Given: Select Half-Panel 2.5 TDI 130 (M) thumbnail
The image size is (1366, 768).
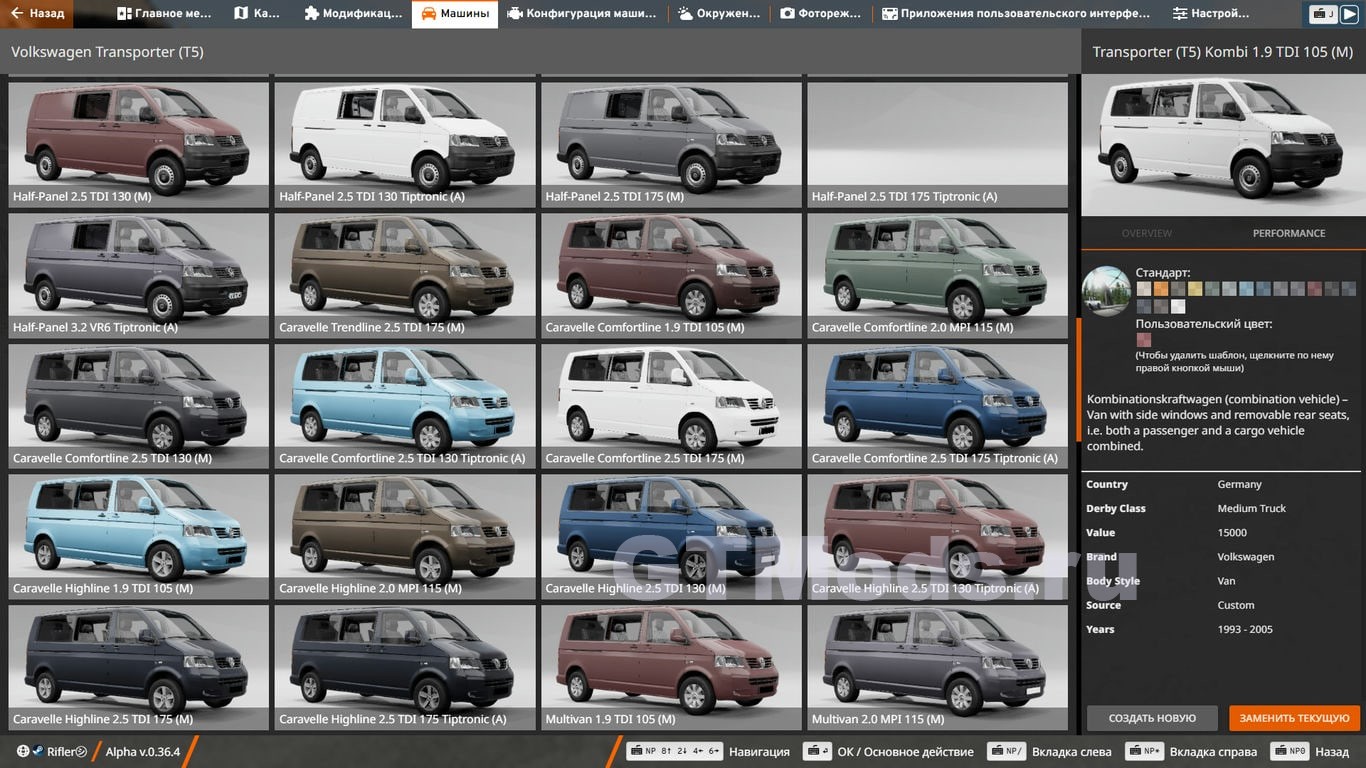Looking at the screenshot, I should click(x=139, y=144).
